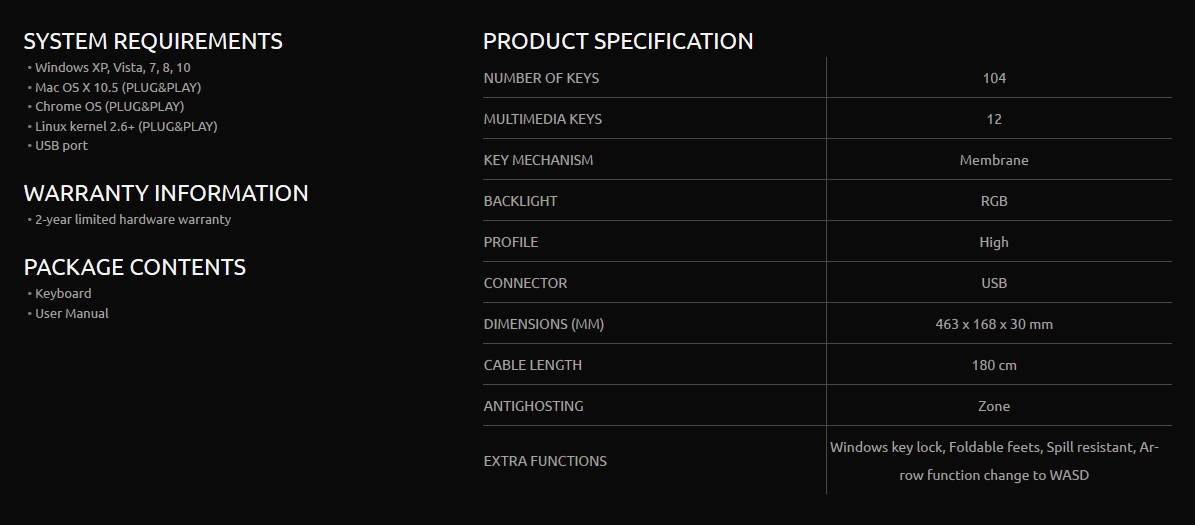Click the MULTIMEDIA KEYS value 12
Viewport: 1195px width, 525px height.
(994, 119)
